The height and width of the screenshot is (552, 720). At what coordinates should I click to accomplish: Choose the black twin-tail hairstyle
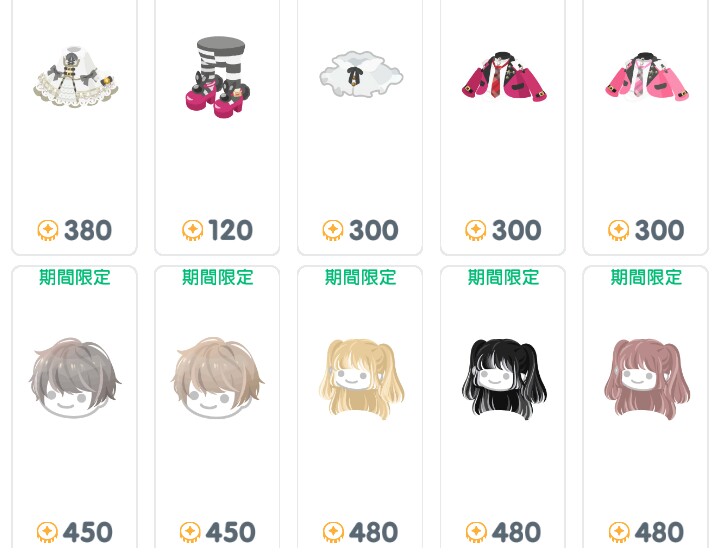click(x=504, y=379)
